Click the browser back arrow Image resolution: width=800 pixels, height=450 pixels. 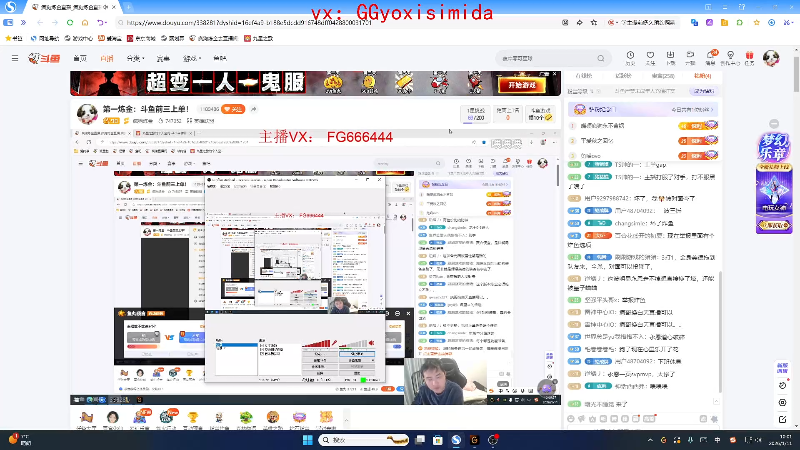40,22
